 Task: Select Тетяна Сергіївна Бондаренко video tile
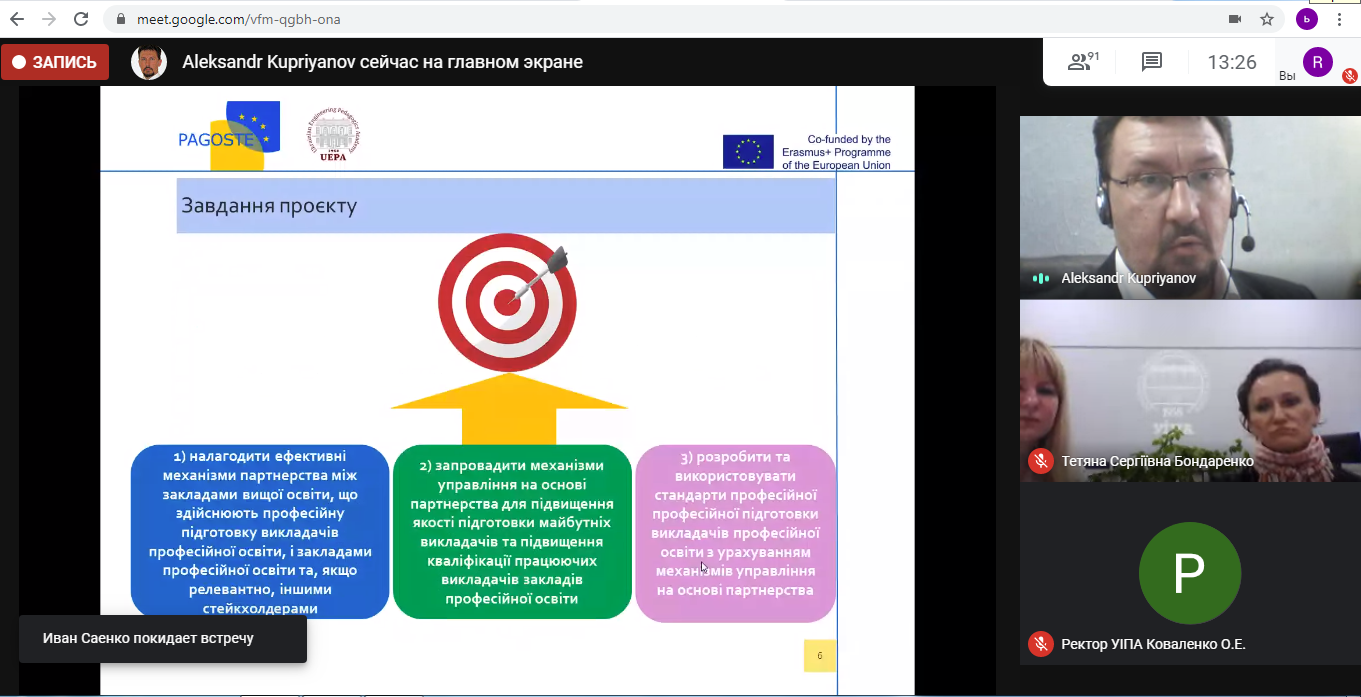pyautogui.click(x=1190, y=391)
